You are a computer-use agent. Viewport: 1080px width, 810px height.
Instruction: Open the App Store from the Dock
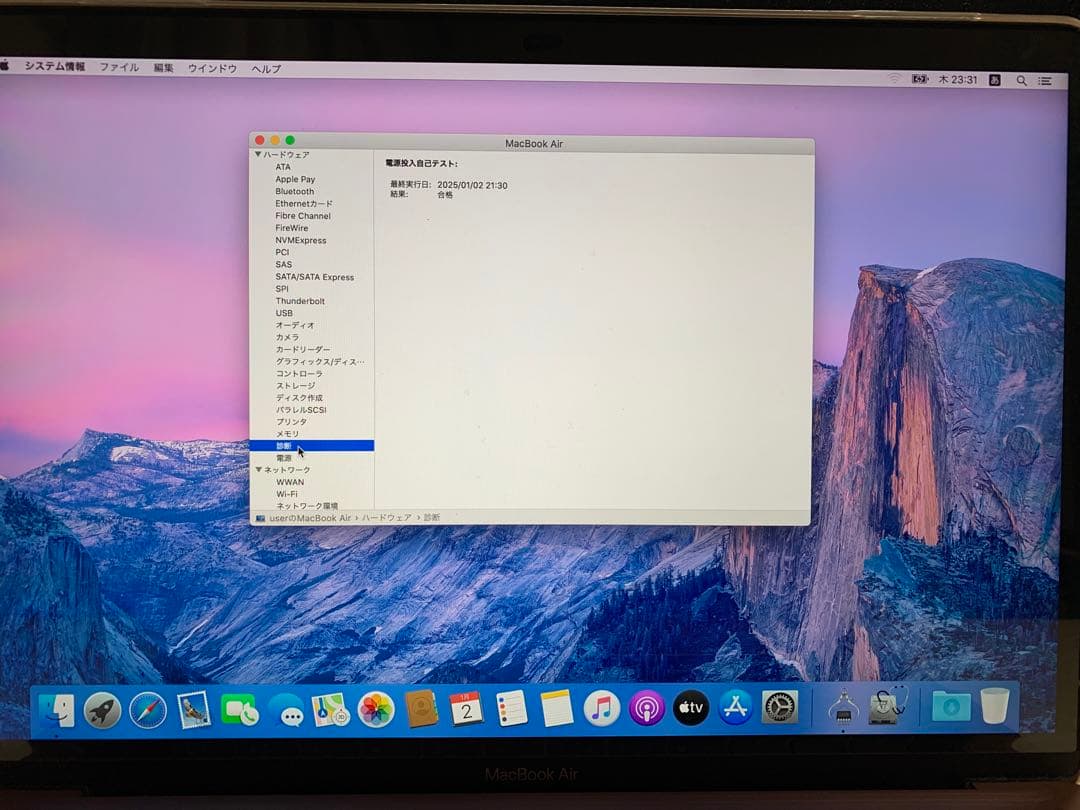[x=733, y=707]
